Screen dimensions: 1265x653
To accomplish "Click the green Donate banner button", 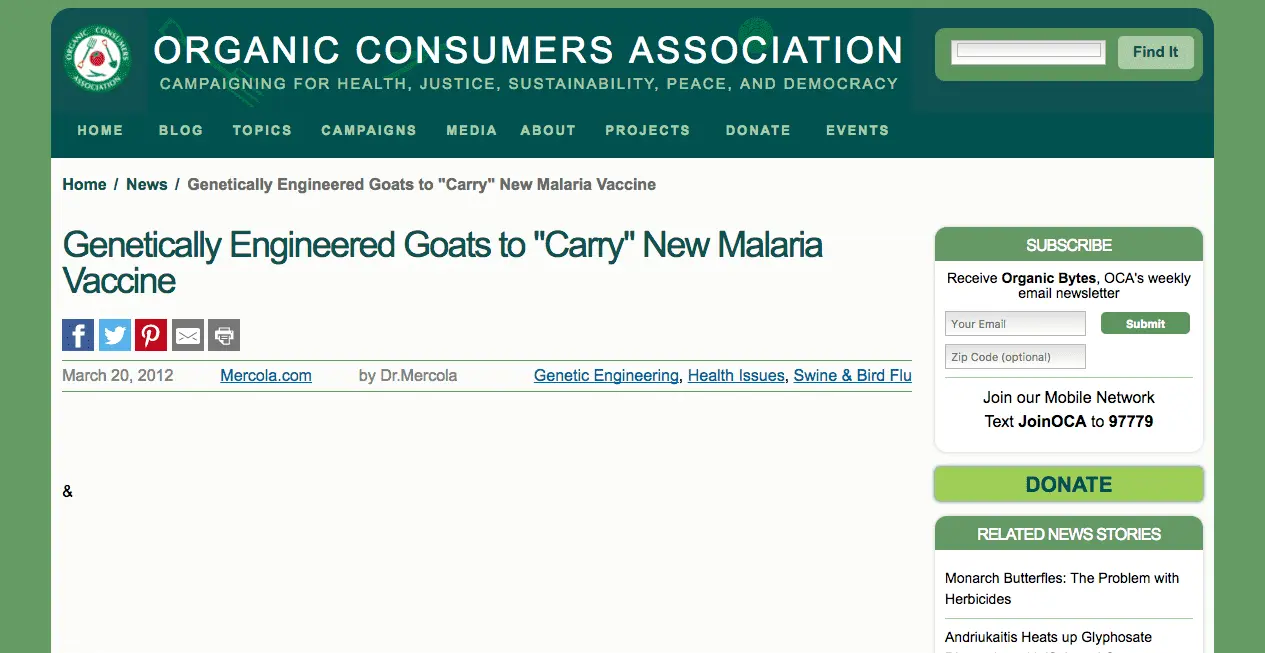I will click(1068, 484).
